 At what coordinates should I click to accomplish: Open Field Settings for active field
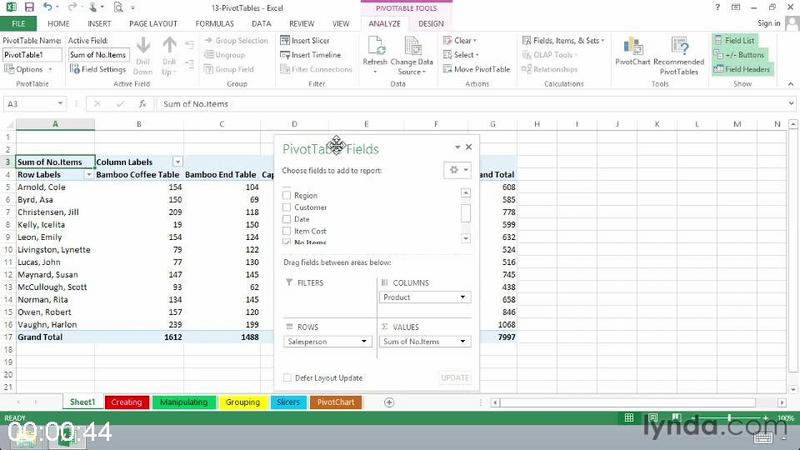pyautogui.click(x=97, y=69)
